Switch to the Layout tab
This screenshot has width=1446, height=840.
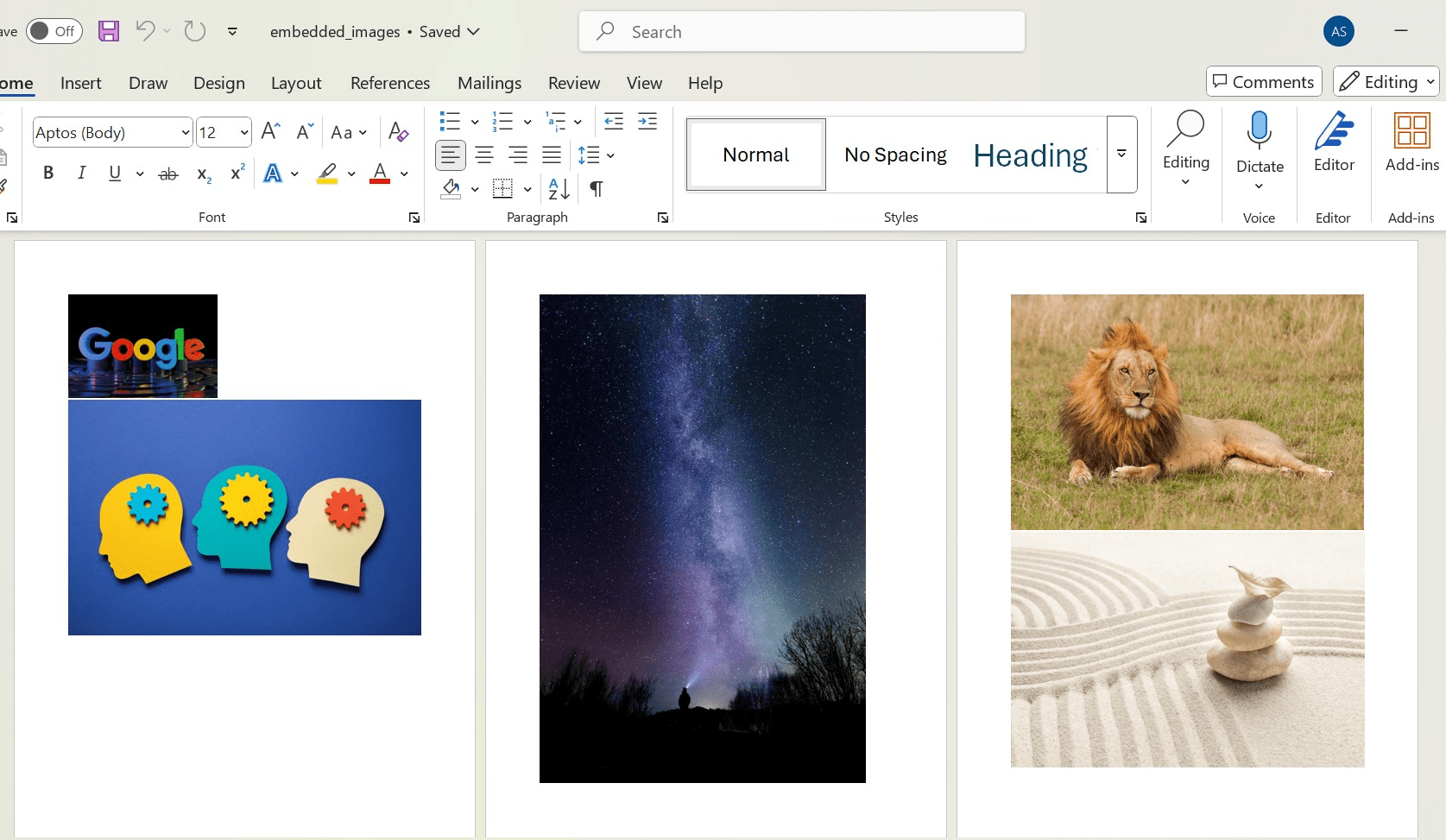296,83
